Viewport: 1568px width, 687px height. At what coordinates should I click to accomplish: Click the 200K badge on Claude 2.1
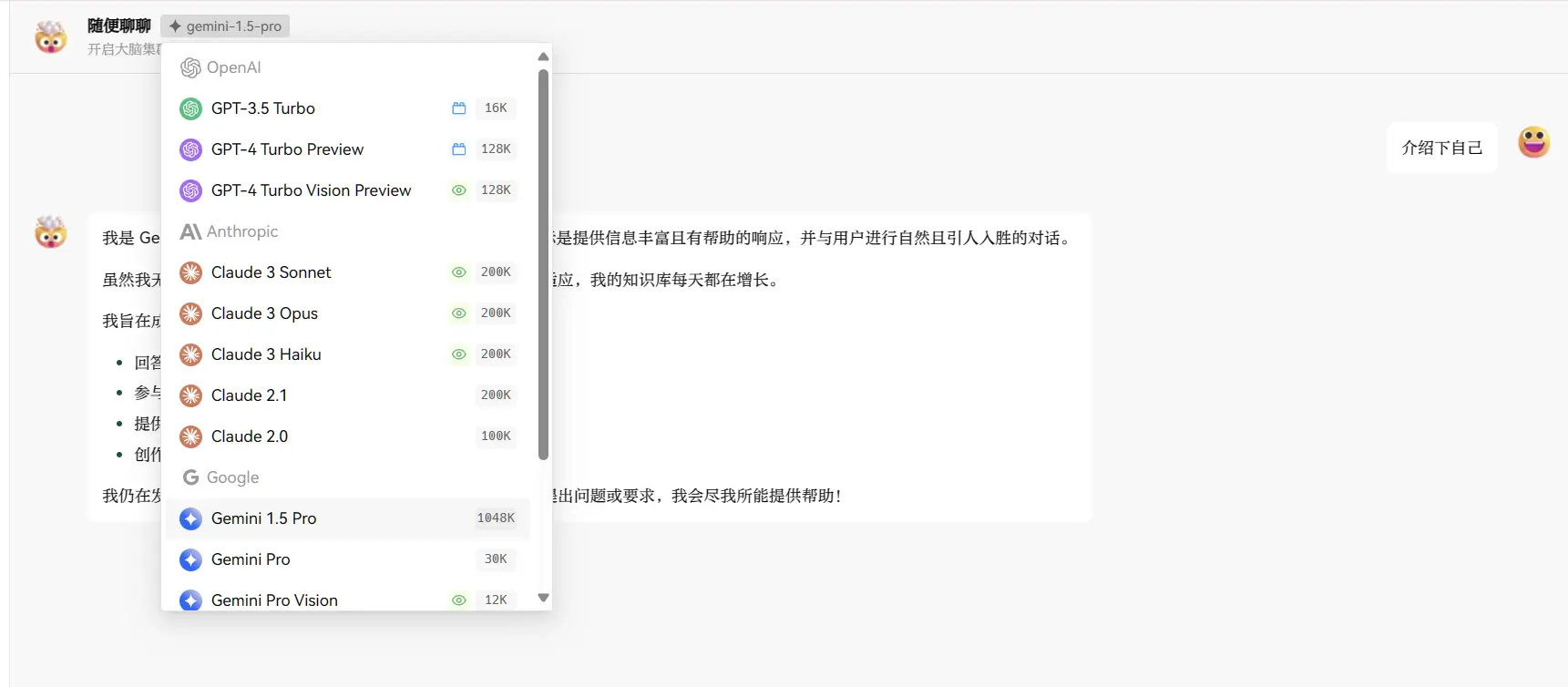point(496,395)
